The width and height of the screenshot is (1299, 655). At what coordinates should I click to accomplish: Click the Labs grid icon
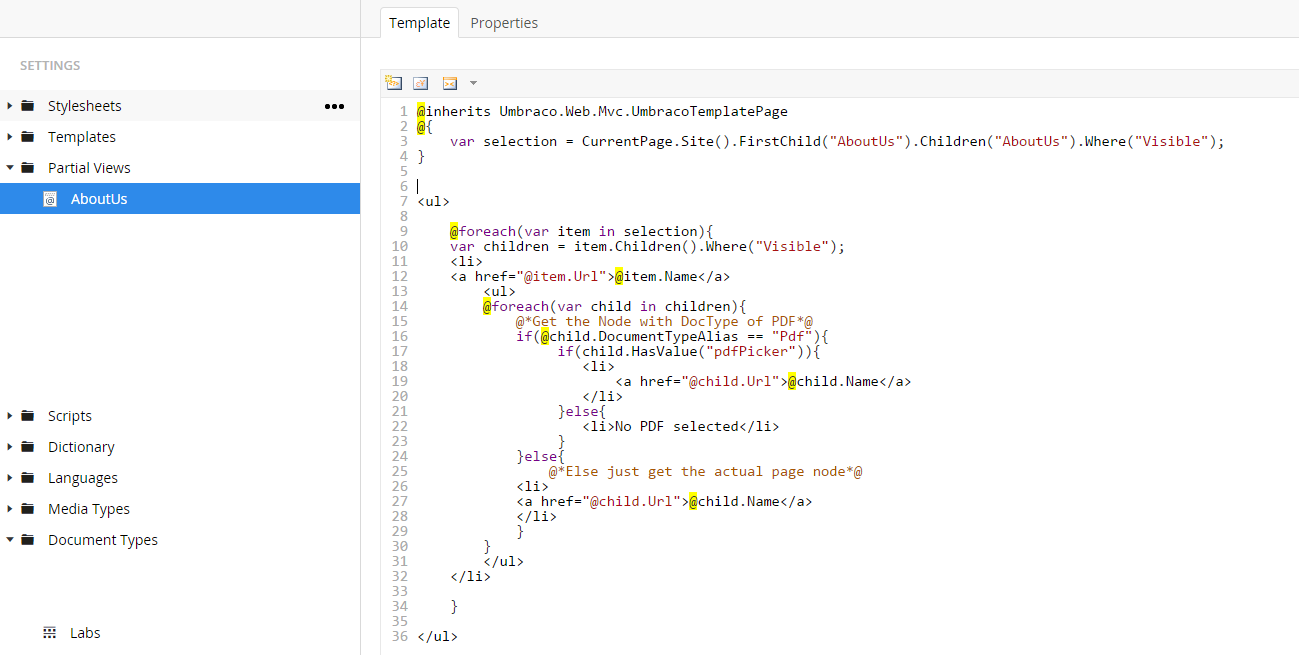pyautogui.click(x=50, y=633)
